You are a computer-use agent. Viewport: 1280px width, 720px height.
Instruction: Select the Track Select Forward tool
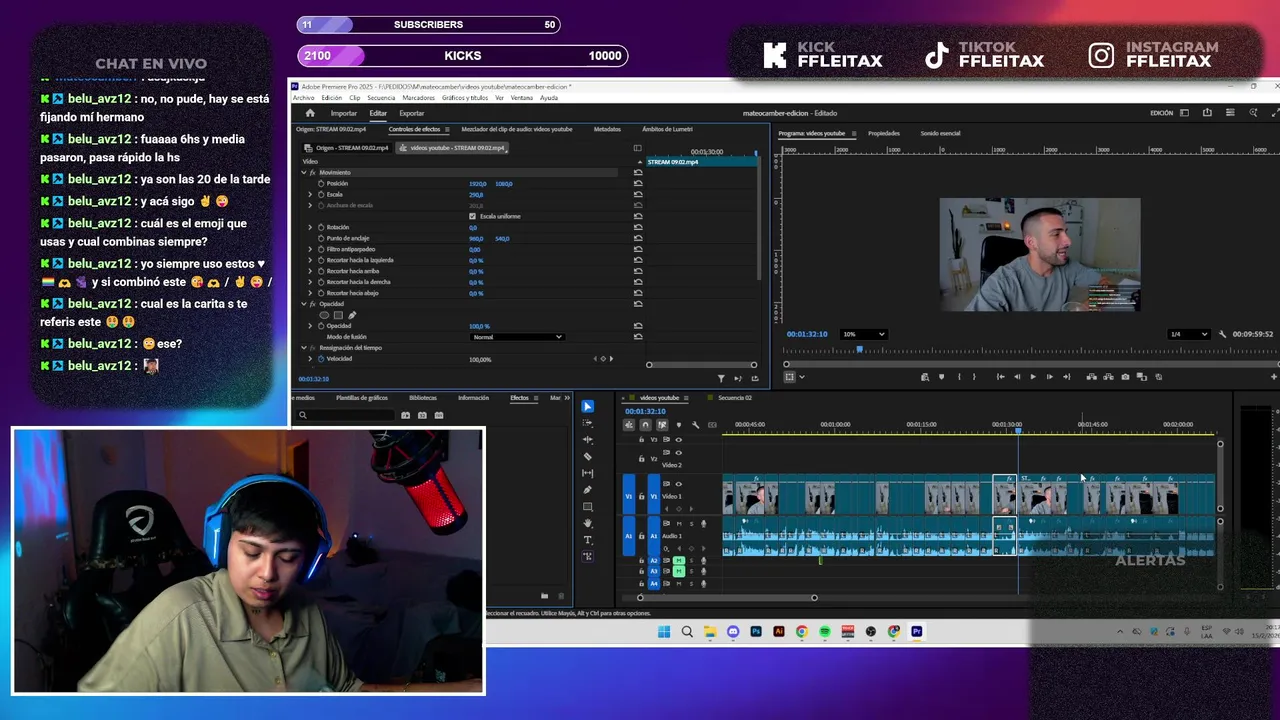click(588, 423)
